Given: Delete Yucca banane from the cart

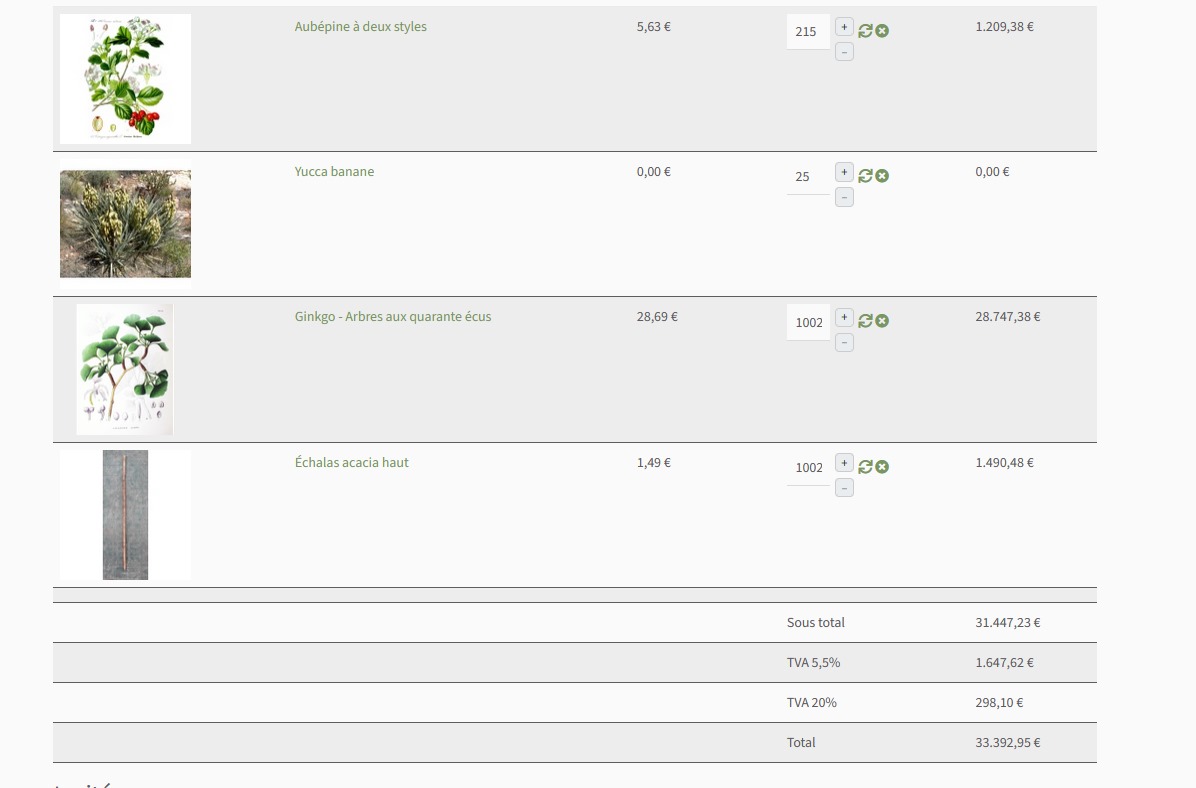Looking at the screenshot, I should (882, 176).
